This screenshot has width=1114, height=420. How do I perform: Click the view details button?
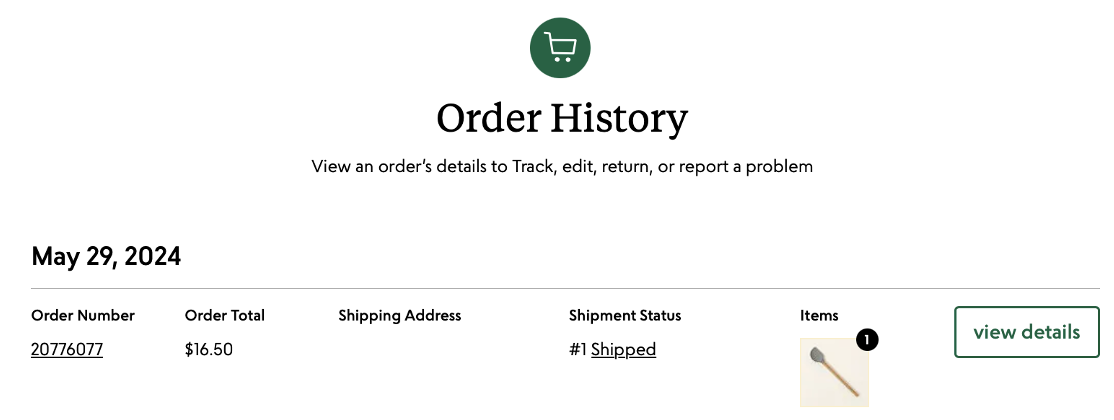pos(1027,332)
